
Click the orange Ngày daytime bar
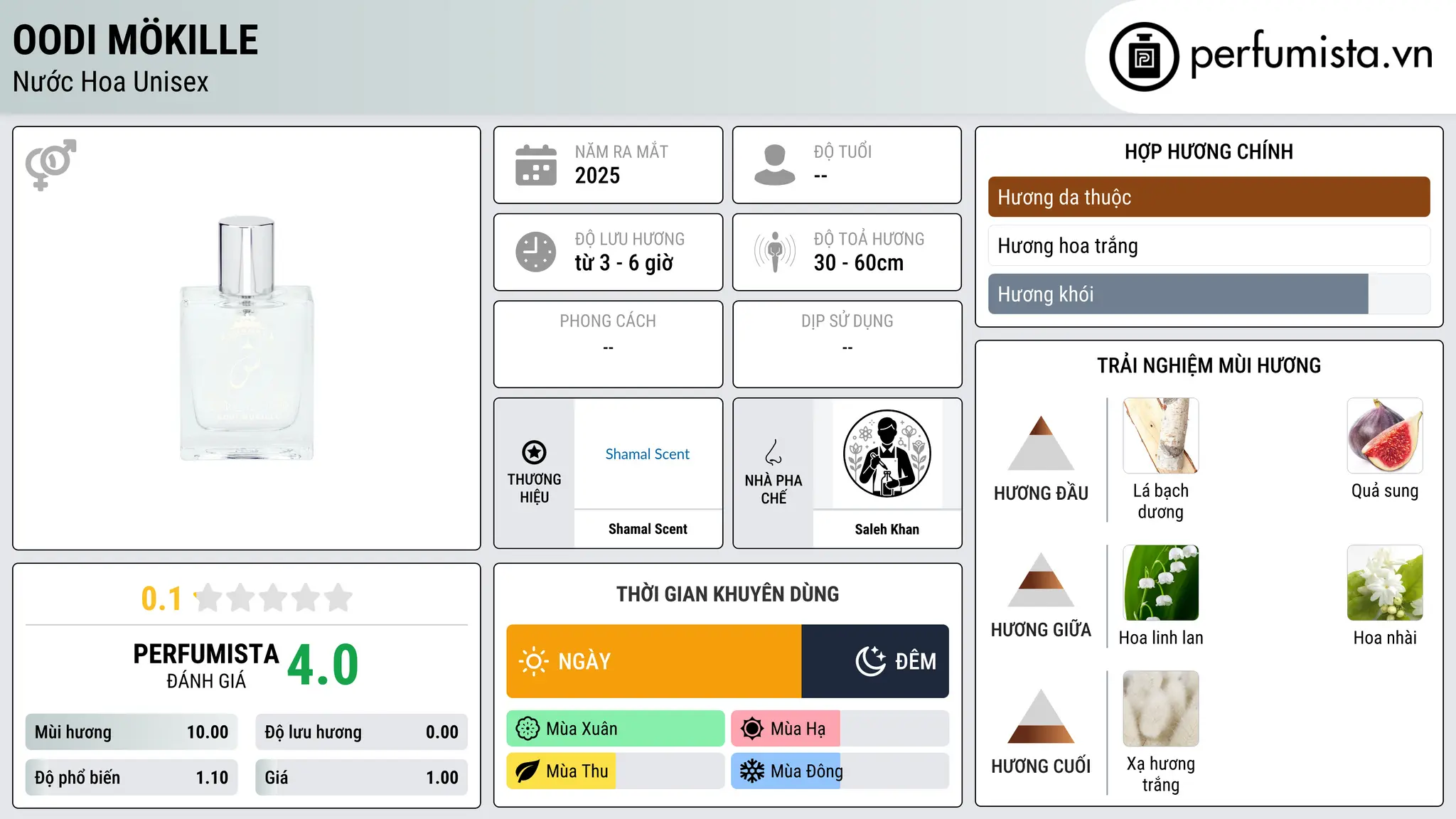click(x=654, y=661)
